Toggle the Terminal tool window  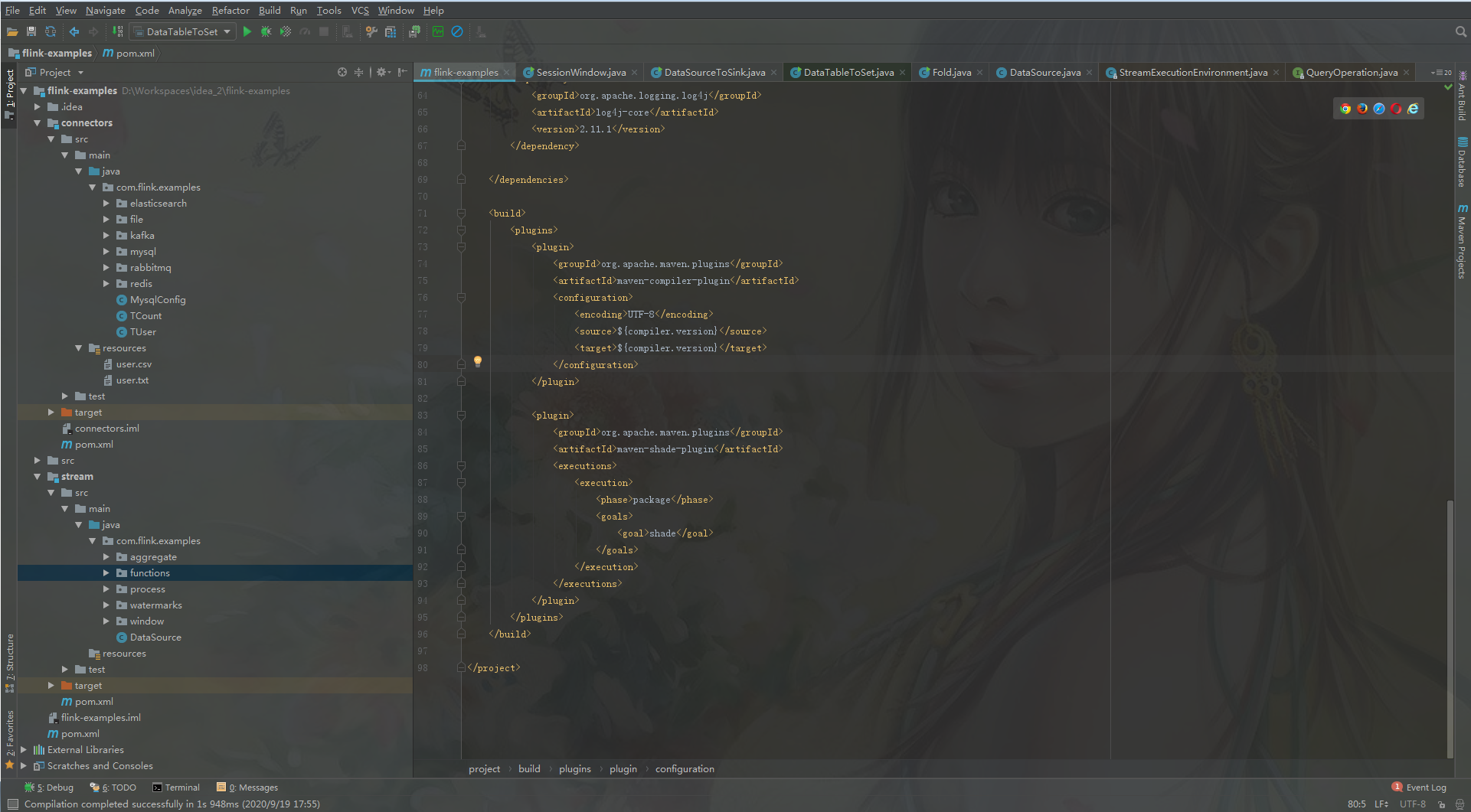[175, 788]
